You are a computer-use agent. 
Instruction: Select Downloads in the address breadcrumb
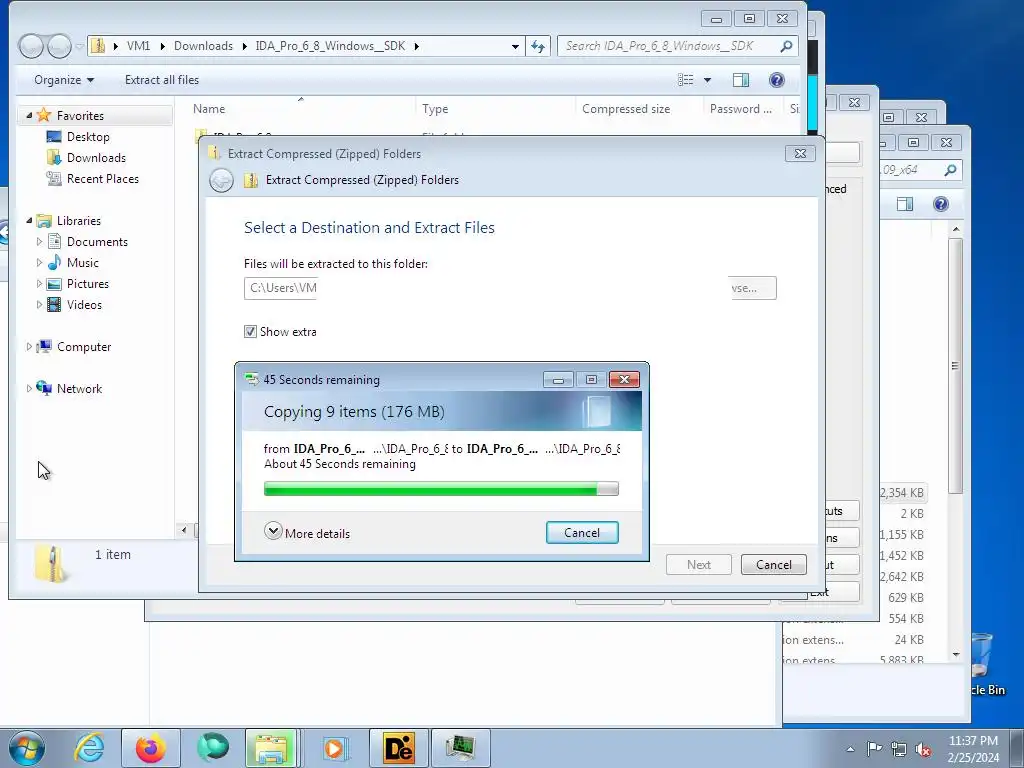click(203, 46)
